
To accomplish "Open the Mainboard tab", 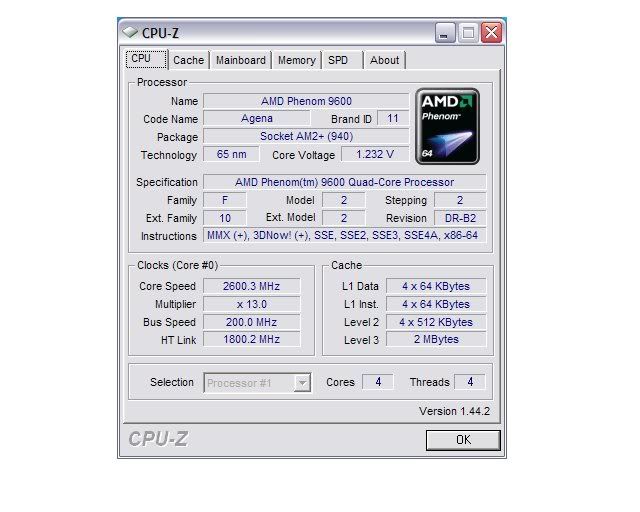I will point(241,60).
